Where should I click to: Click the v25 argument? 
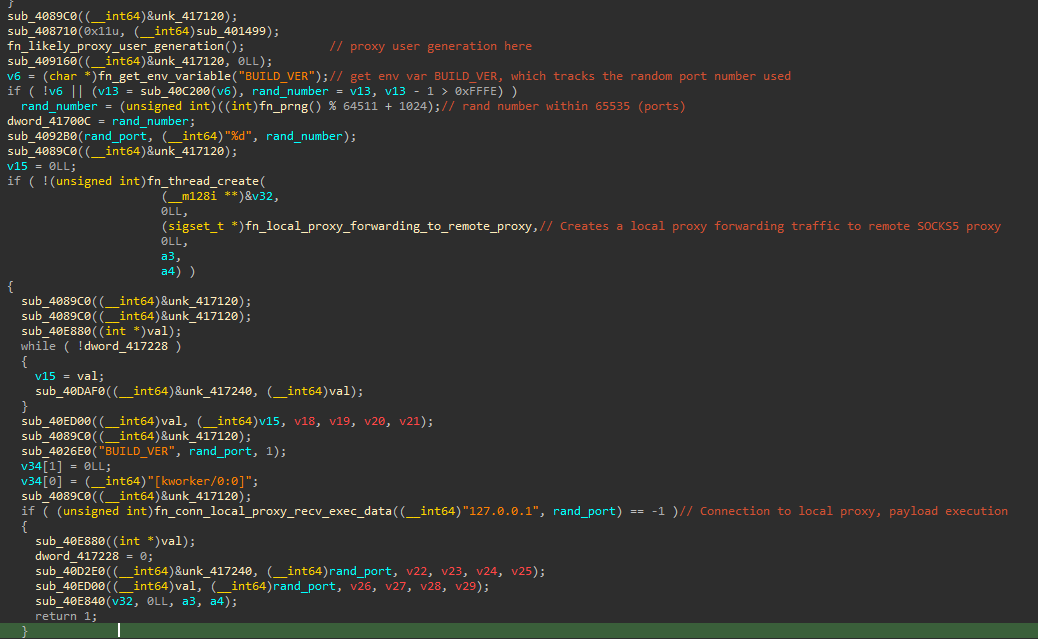(x=521, y=571)
